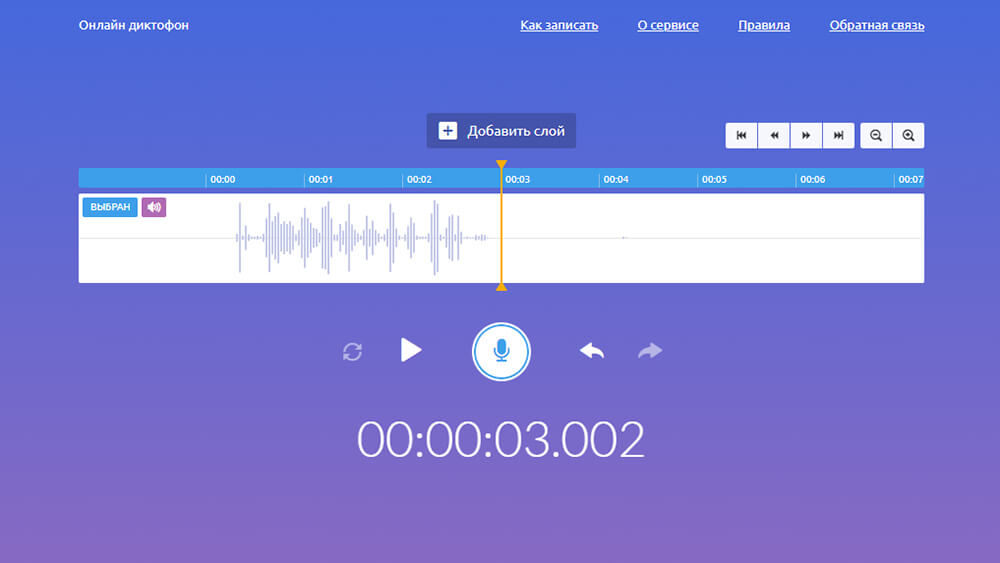
Task: Skip to the end of the track
Action: click(838, 135)
